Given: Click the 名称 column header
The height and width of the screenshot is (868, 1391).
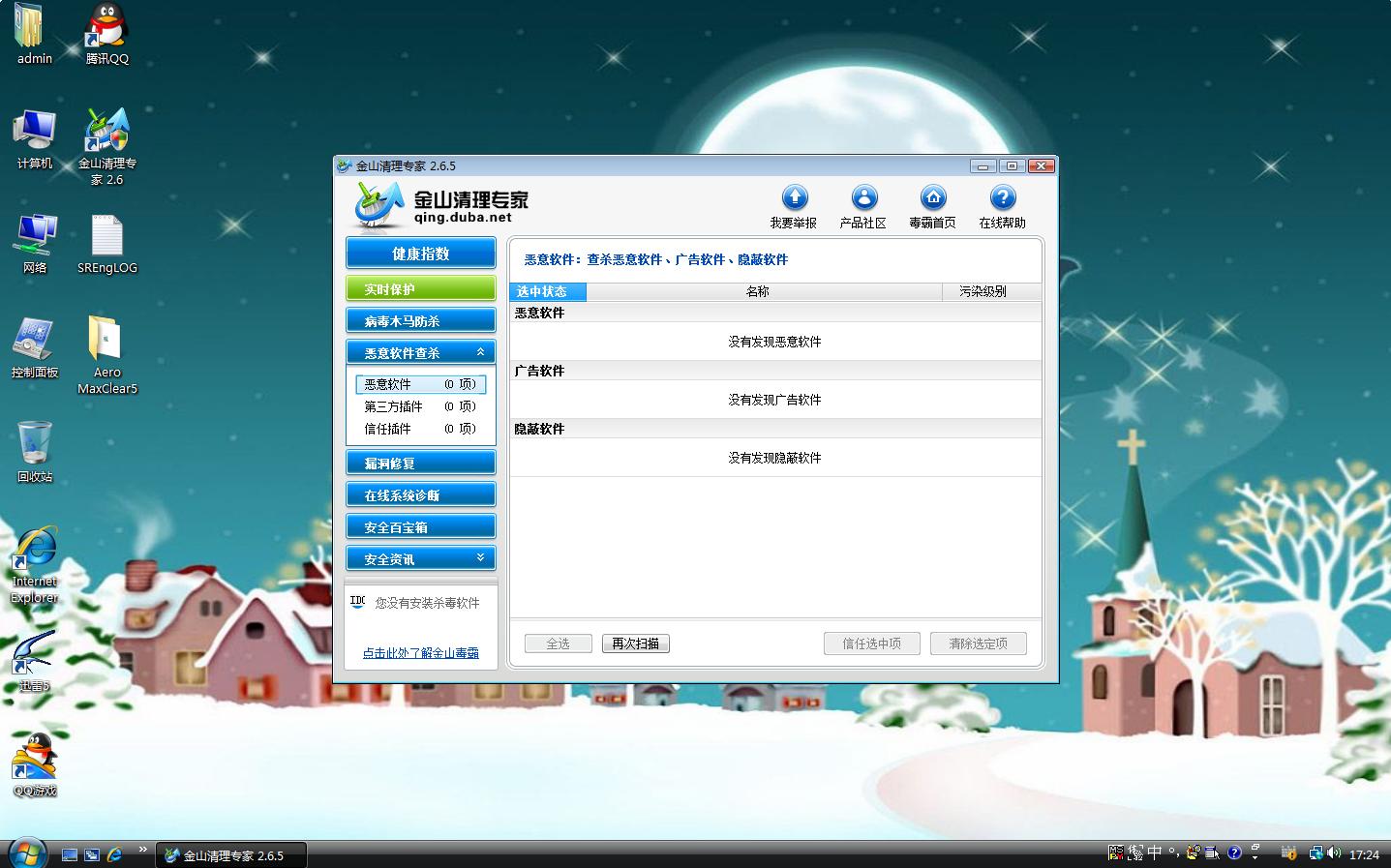Looking at the screenshot, I should (x=764, y=291).
